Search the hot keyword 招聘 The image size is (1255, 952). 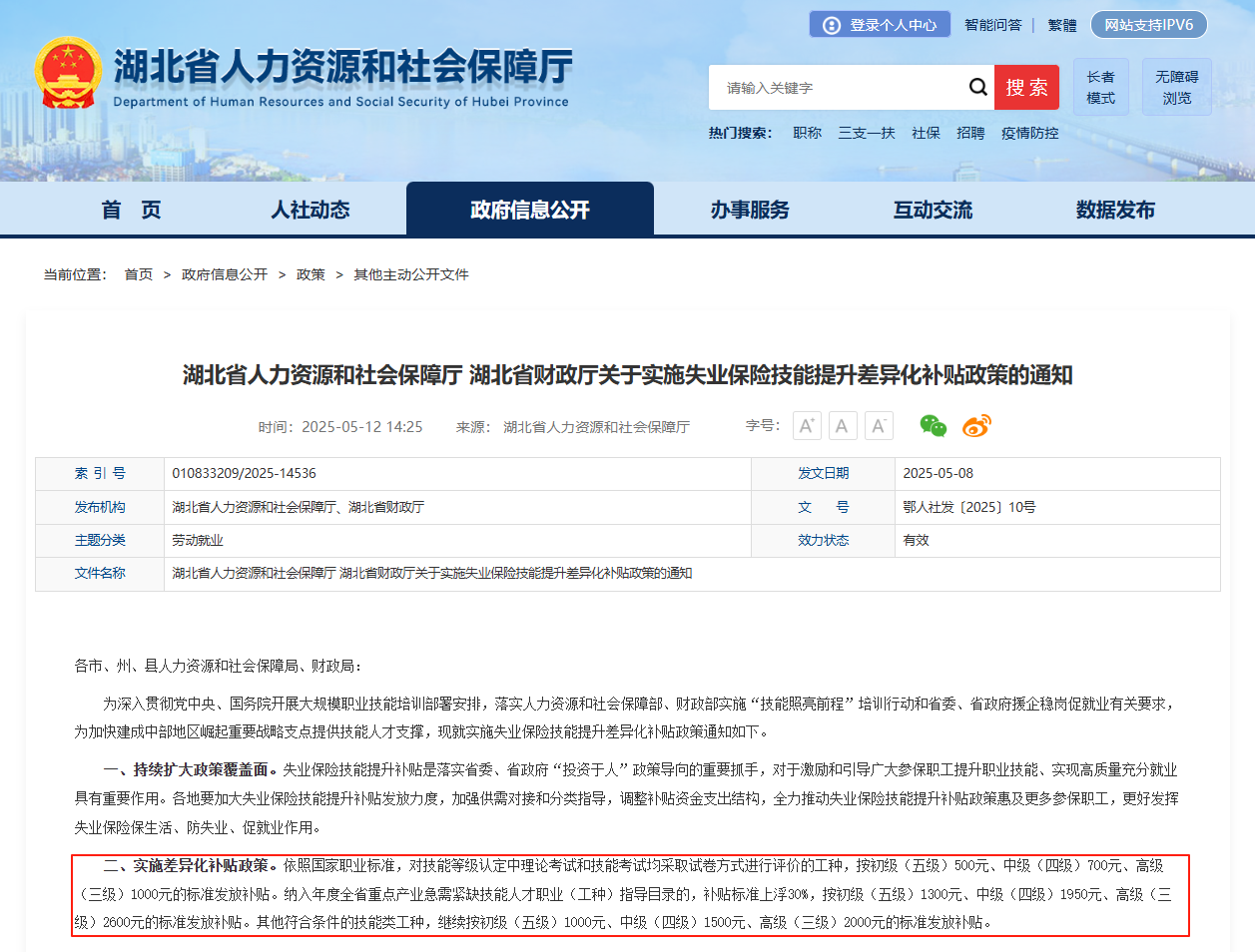click(970, 133)
